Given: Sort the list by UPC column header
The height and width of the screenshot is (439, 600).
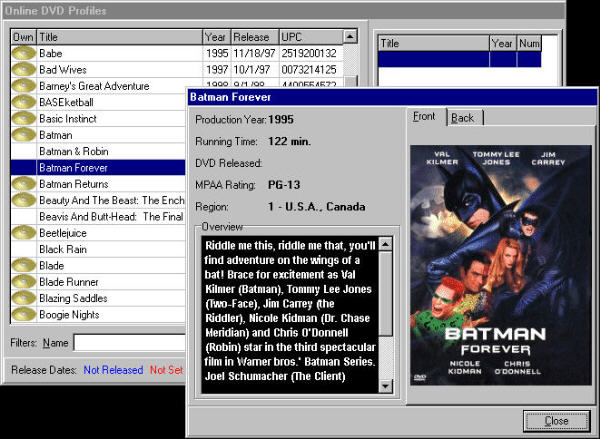Looking at the screenshot, I should [311, 37].
